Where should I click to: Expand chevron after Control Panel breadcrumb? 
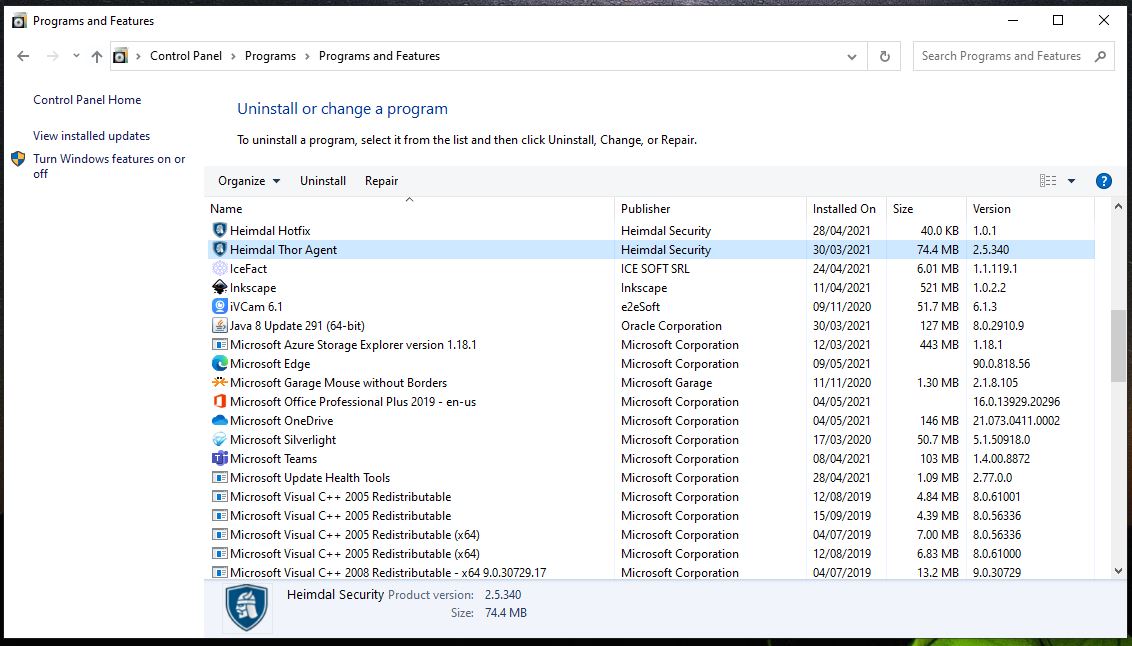[x=233, y=56]
